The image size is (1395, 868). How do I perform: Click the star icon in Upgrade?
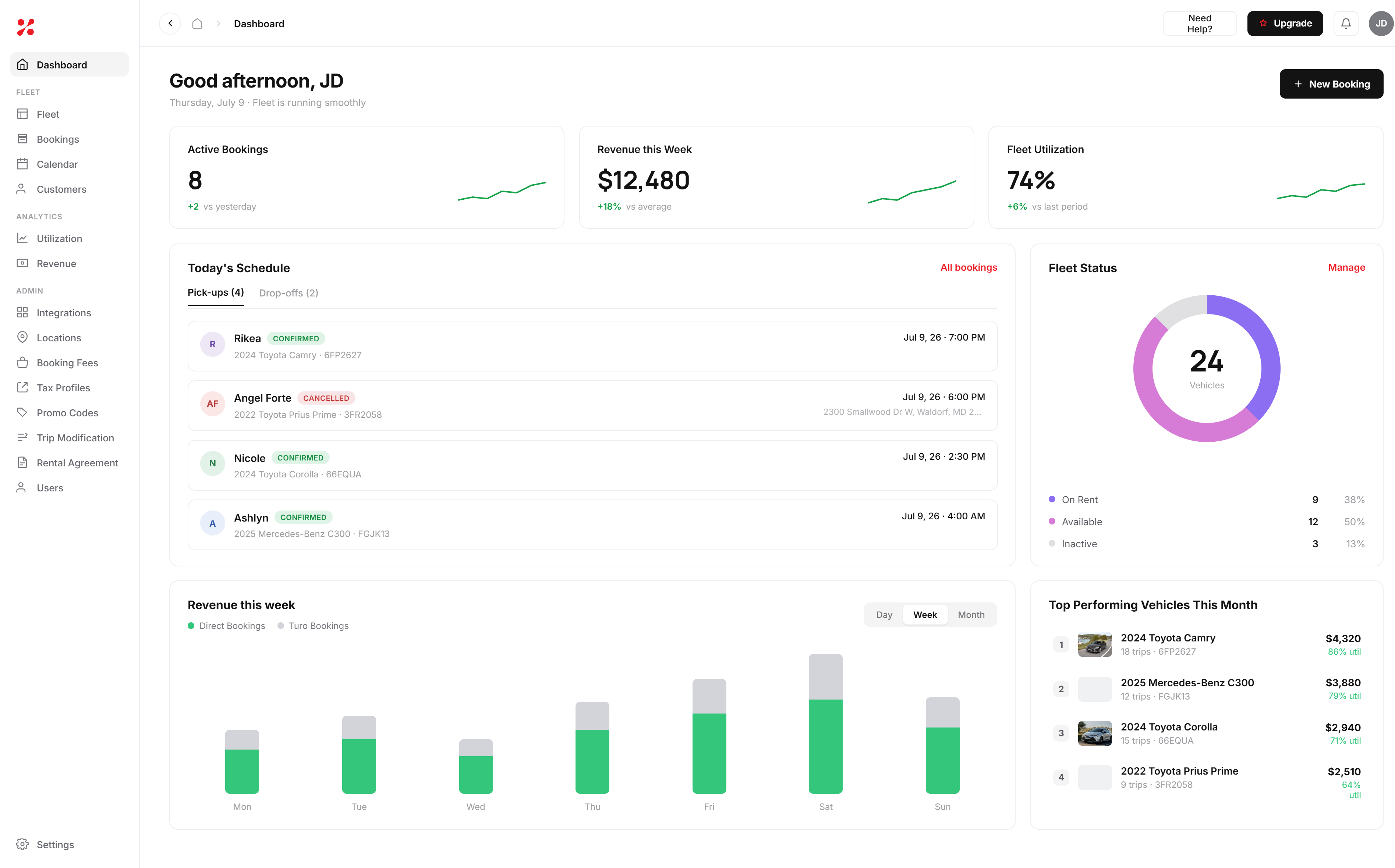pyautogui.click(x=1263, y=24)
